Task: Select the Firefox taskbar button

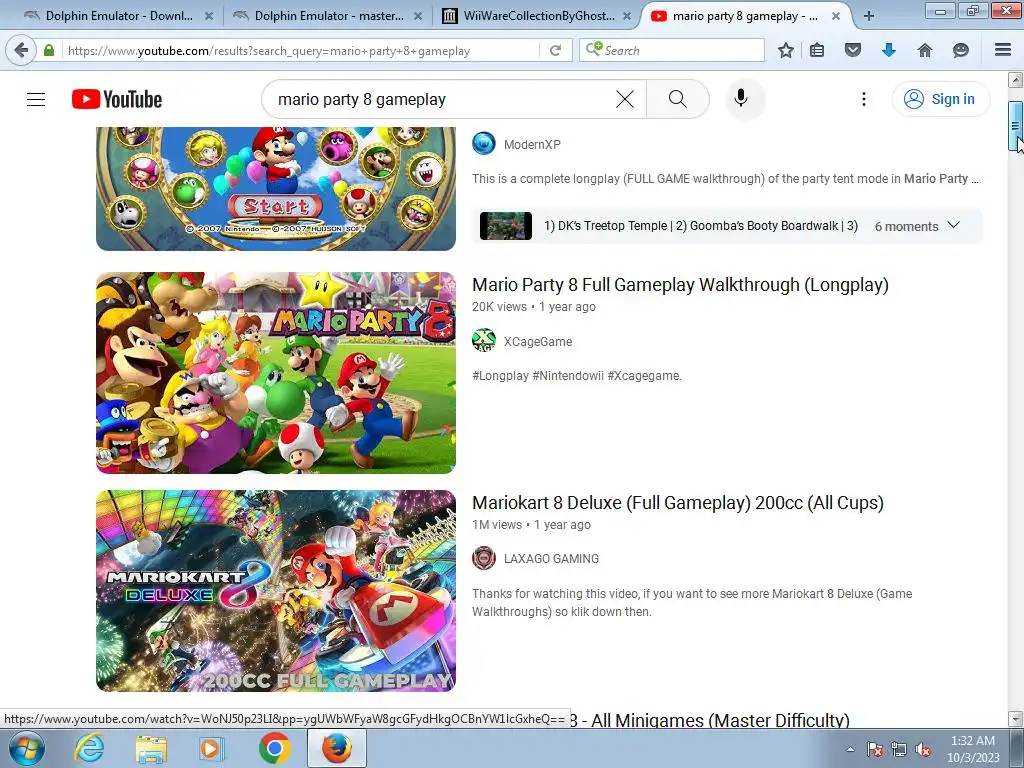Action: tap(336, 748)
